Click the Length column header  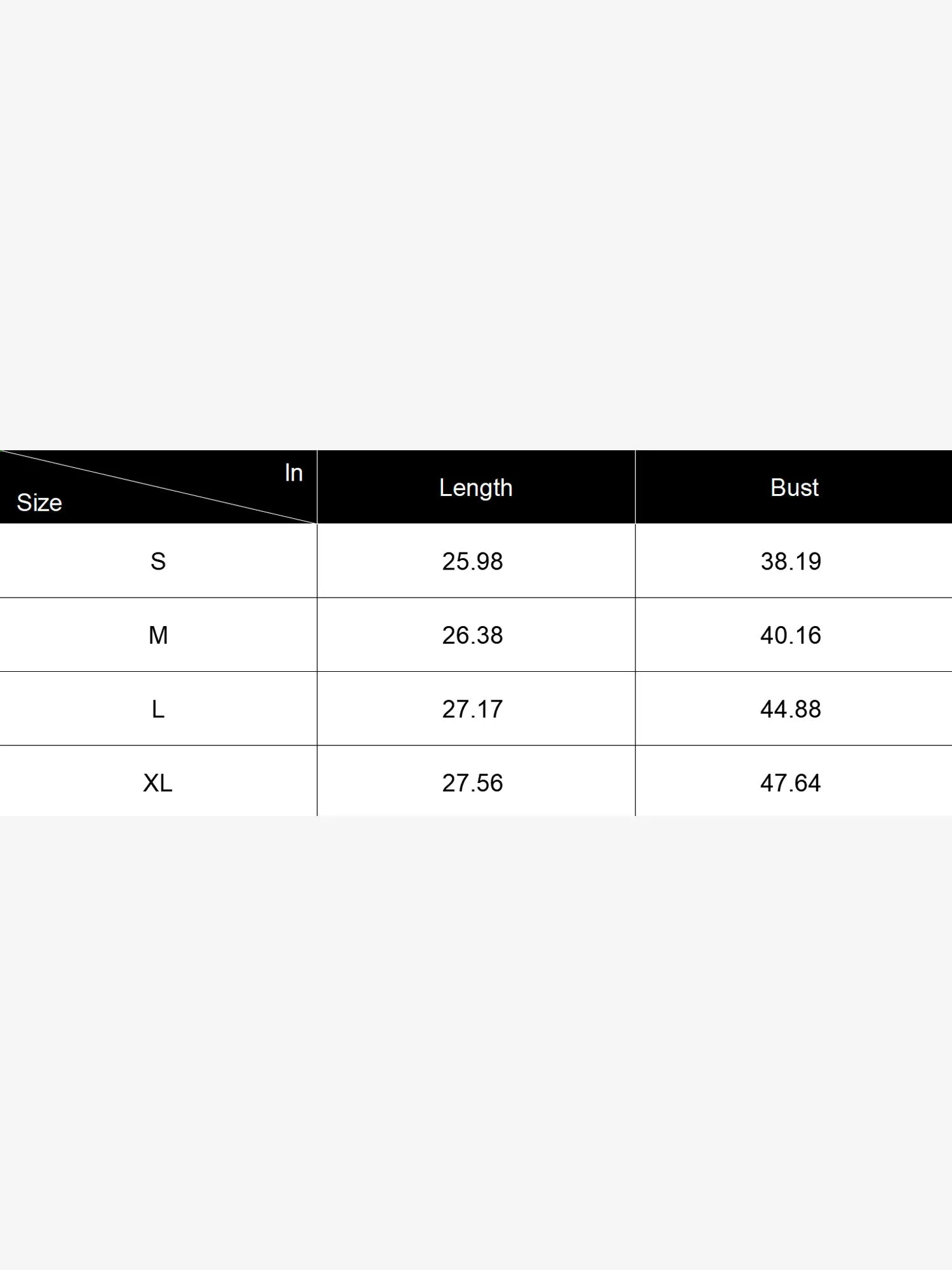tap(475, 488)
